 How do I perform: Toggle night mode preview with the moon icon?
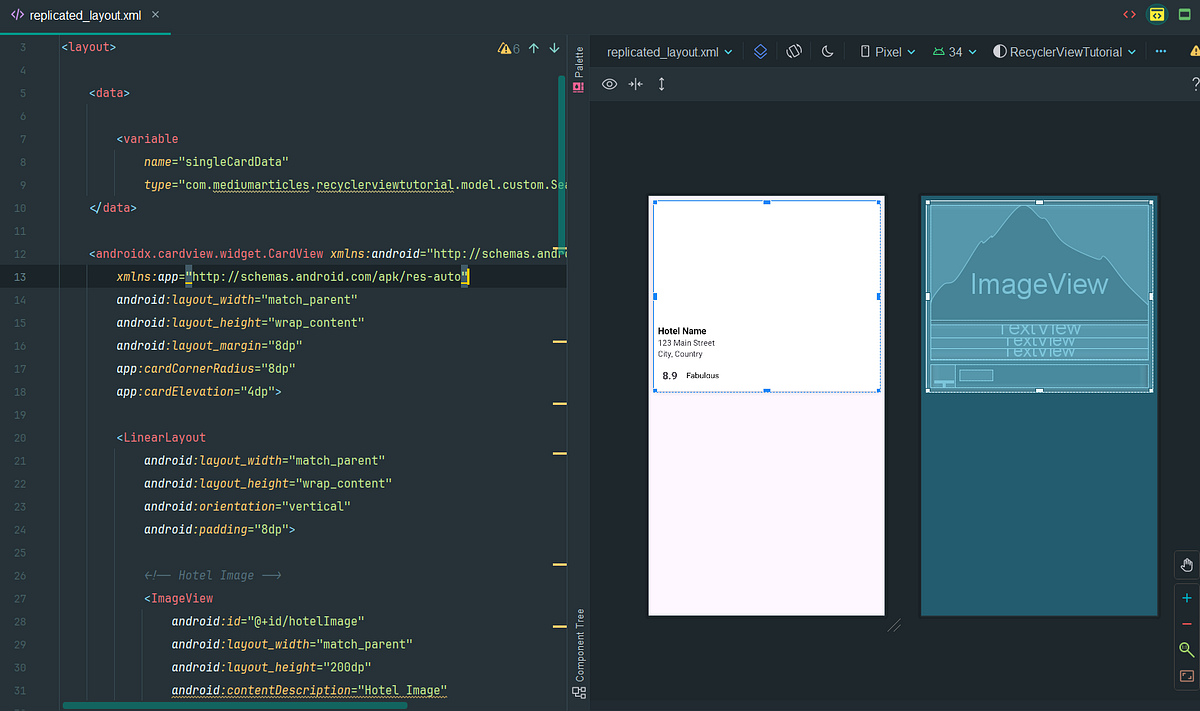click(827, 51)
